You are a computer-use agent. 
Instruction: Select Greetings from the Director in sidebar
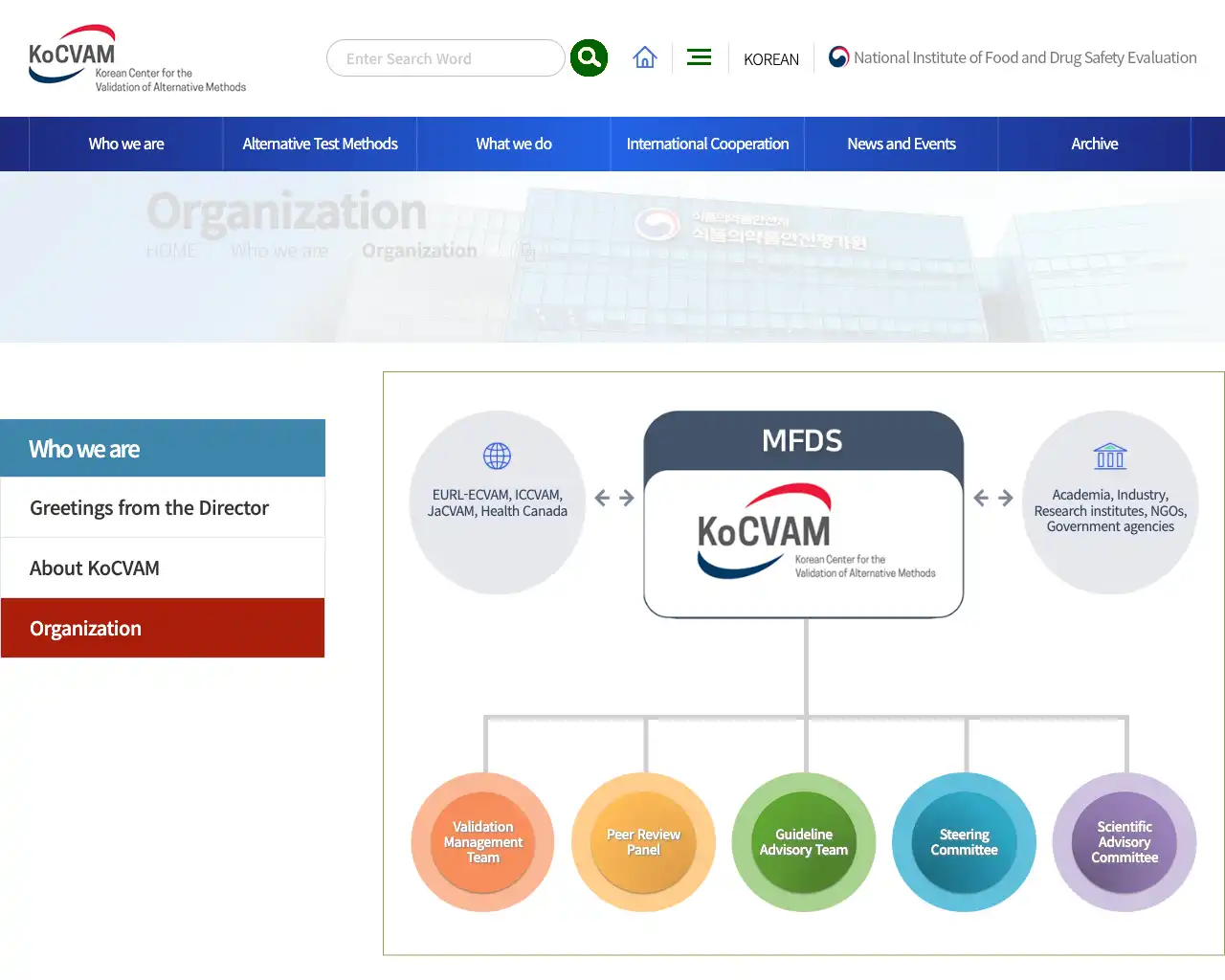click(x=163, y=508)
